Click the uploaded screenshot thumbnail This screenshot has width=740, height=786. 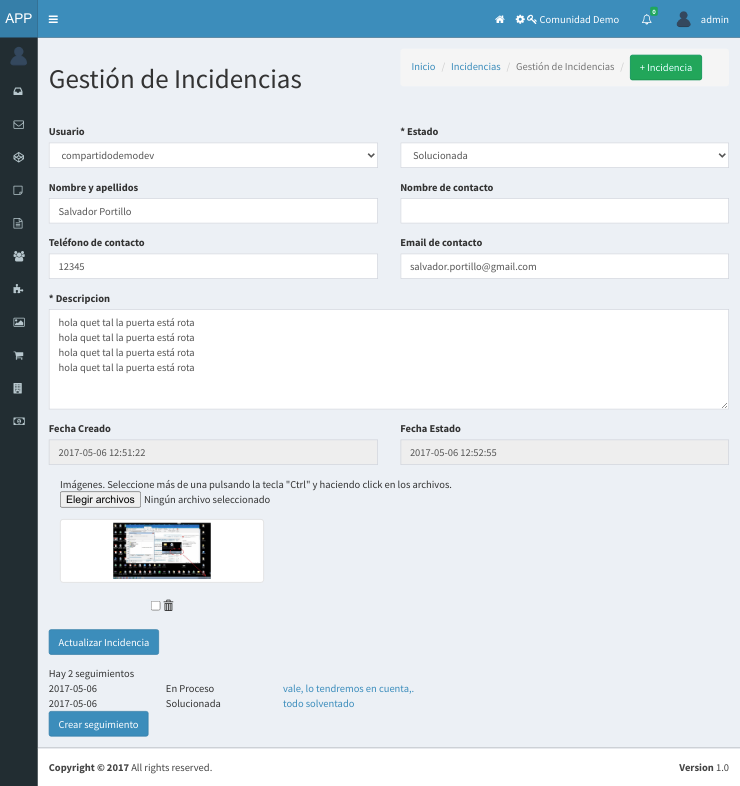point(162,551)
